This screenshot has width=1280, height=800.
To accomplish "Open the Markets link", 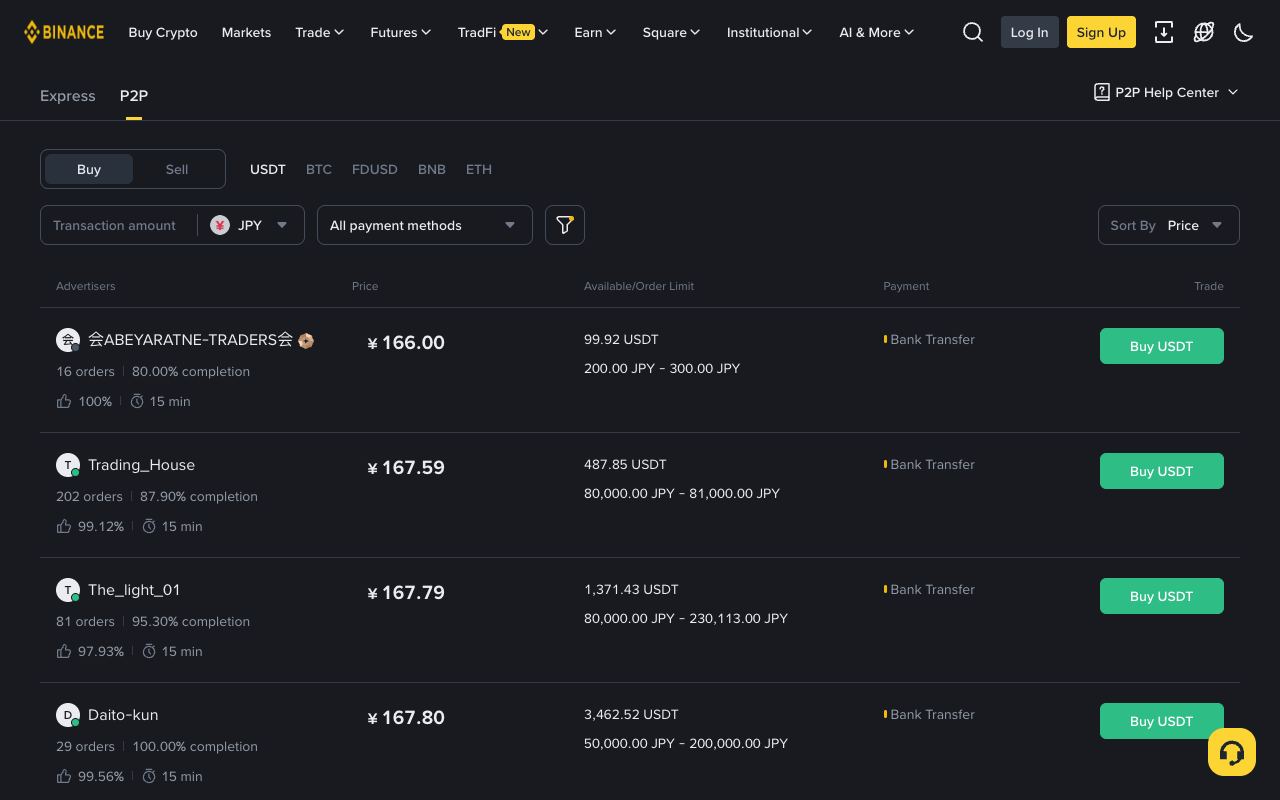I will 246,32.
